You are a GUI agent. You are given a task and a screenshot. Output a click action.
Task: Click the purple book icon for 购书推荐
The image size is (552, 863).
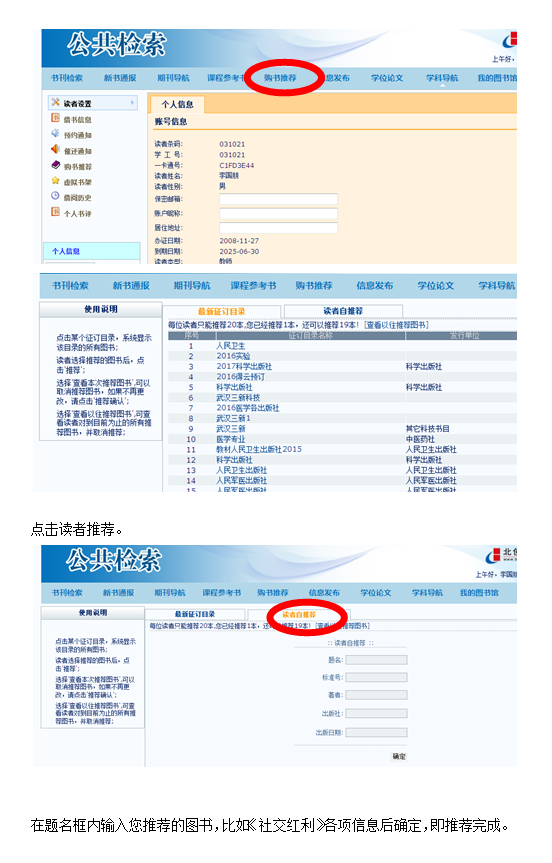coord(56,165)
